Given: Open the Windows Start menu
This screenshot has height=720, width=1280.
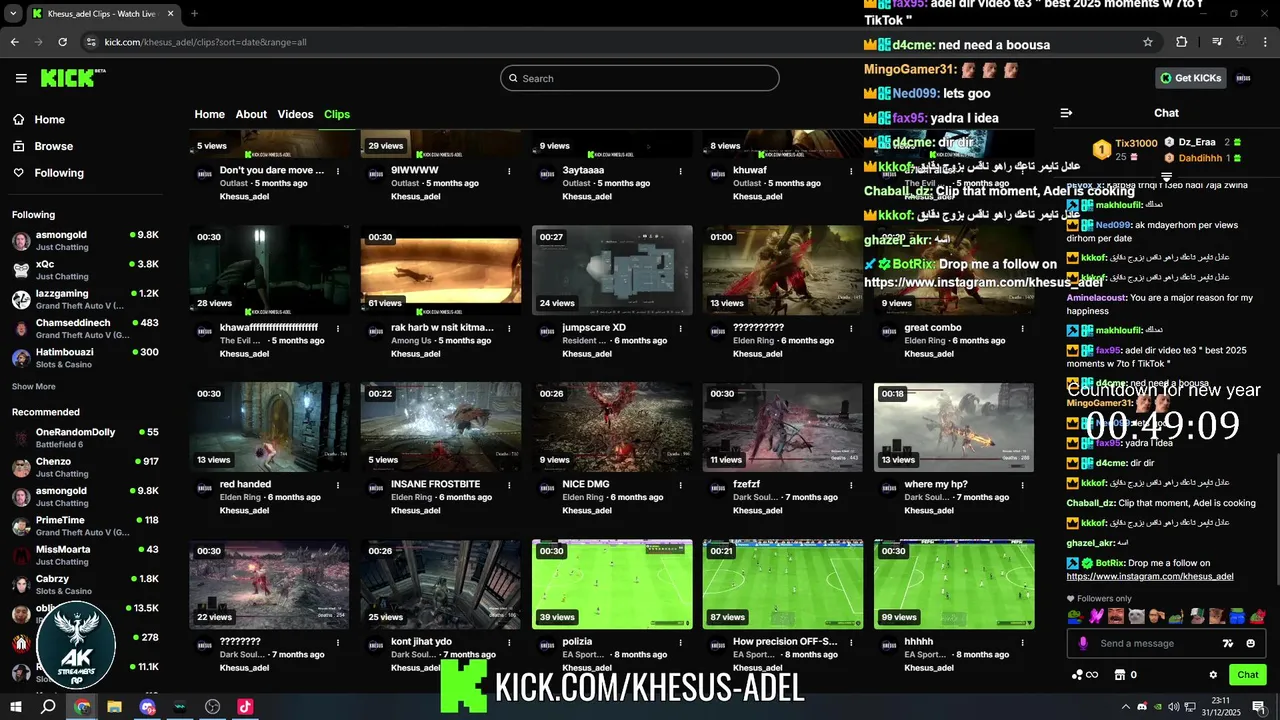Looking at the screenshot, I should pos(16,707).
